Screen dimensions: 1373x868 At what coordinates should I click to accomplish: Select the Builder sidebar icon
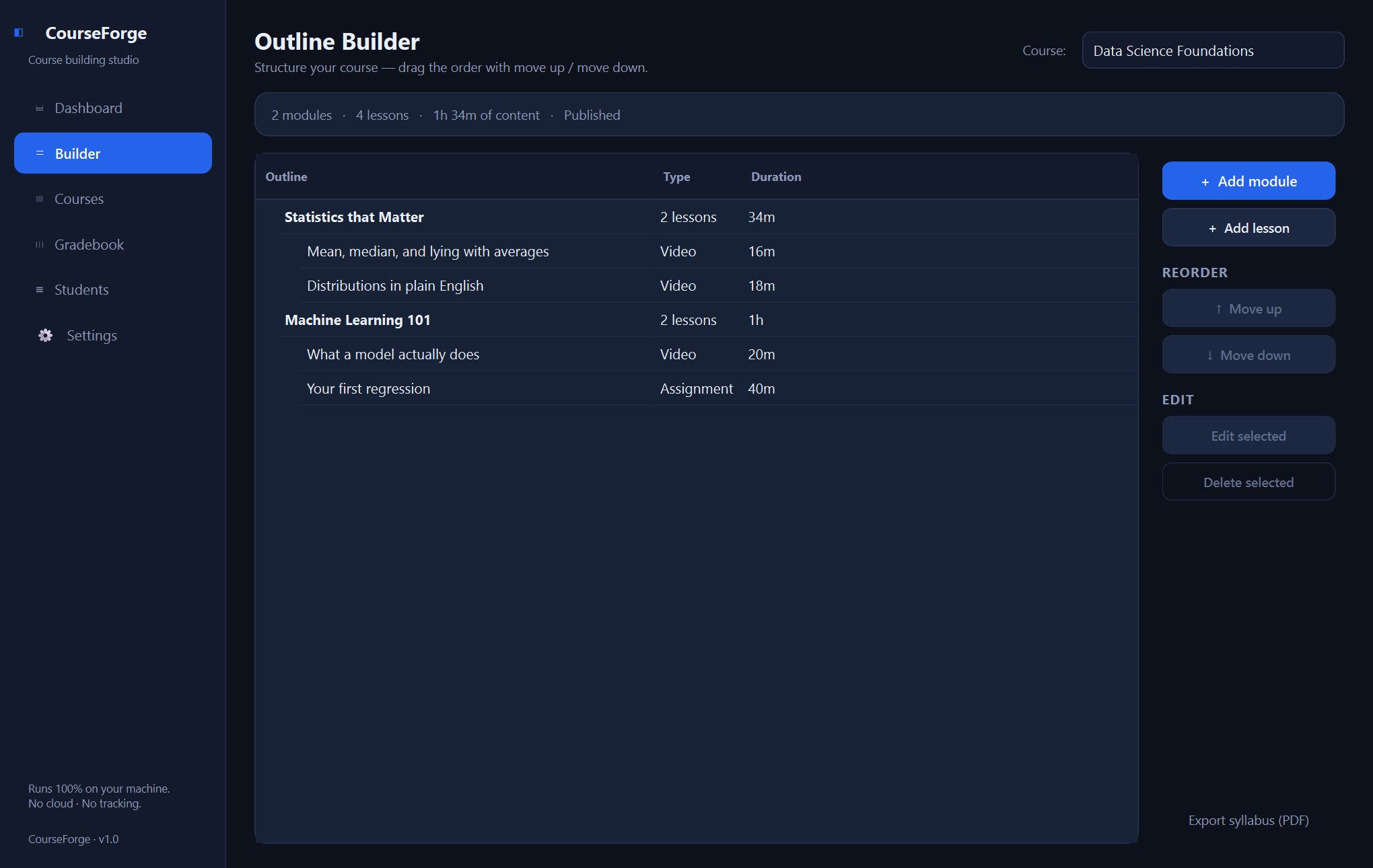[x=40, y=153]
